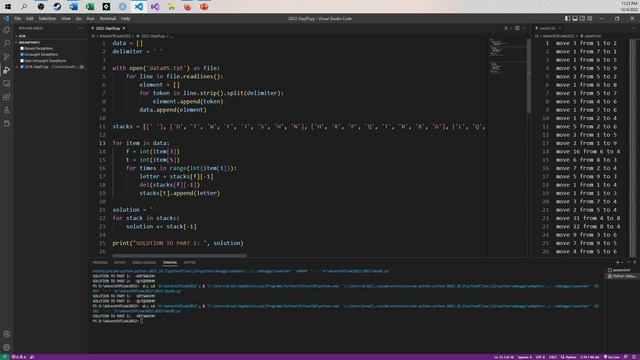Click the notifications bell in status bar

tap(634, 357)
